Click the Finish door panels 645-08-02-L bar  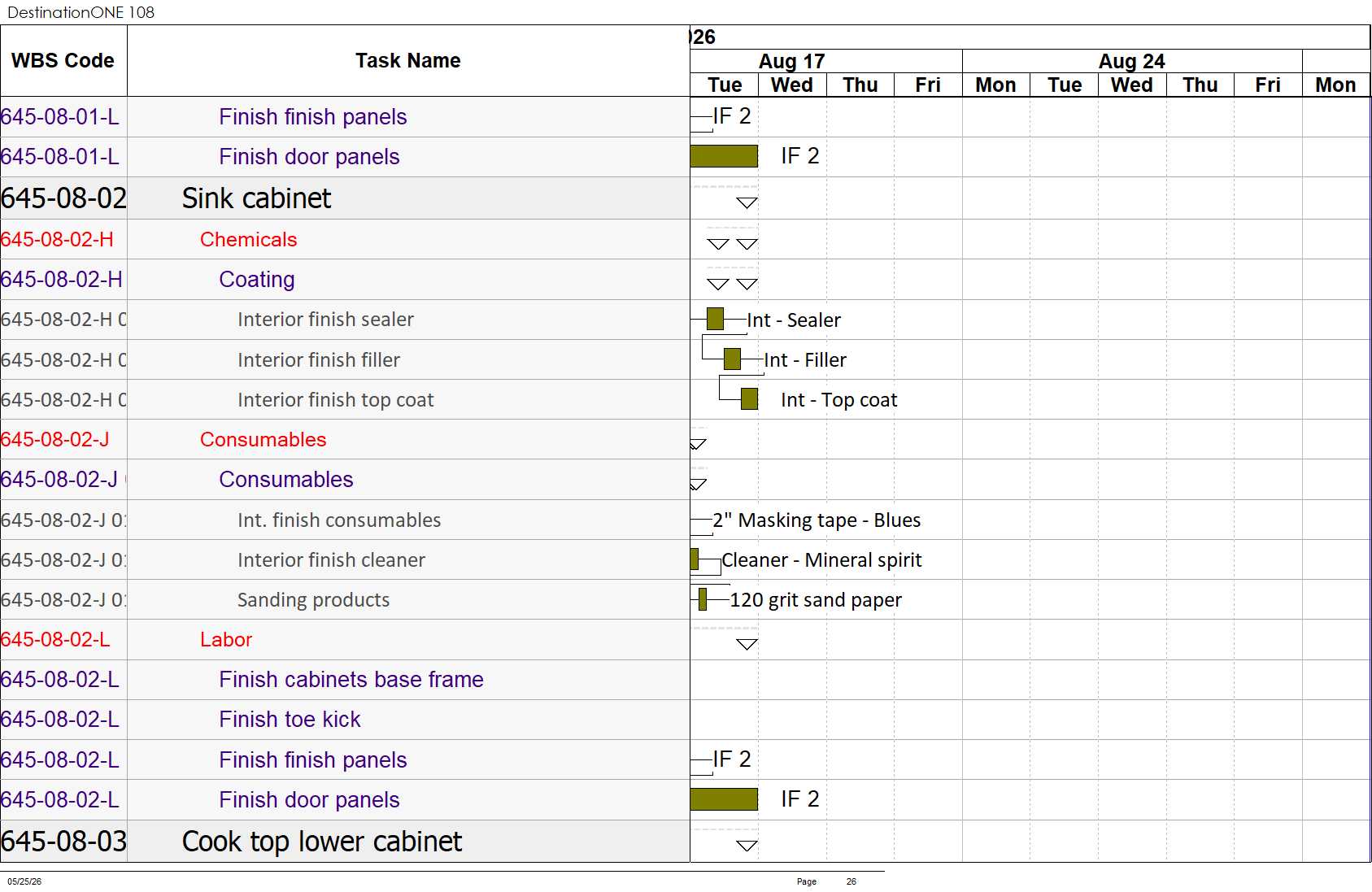point(724,799)
